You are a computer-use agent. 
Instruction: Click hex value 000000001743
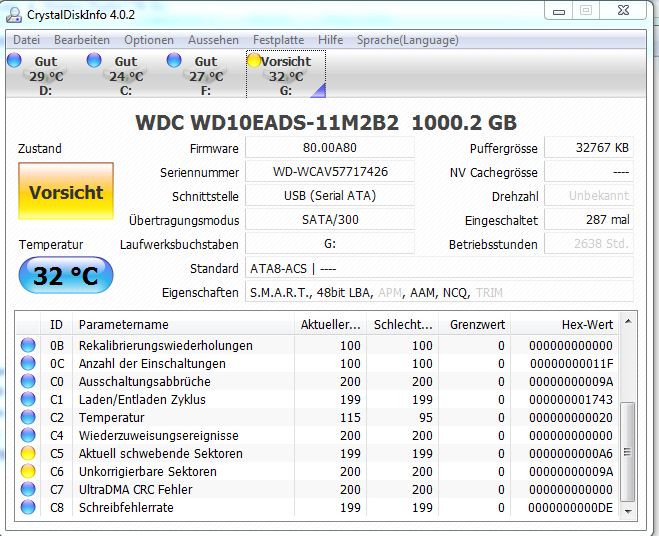click(x=571, y=399)
